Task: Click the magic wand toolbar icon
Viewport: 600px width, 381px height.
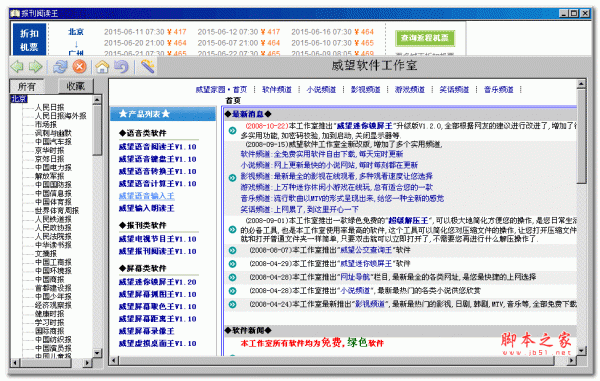Action: click(x=147, y=67)
